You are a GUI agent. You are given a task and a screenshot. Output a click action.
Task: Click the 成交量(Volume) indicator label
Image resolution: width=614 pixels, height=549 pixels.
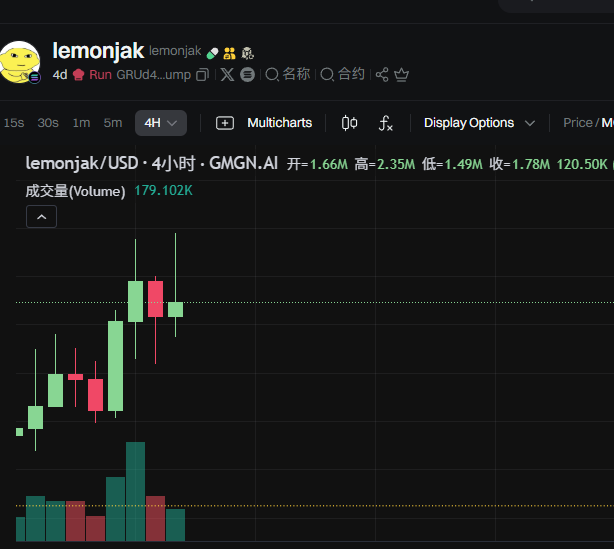click(75, 191)
